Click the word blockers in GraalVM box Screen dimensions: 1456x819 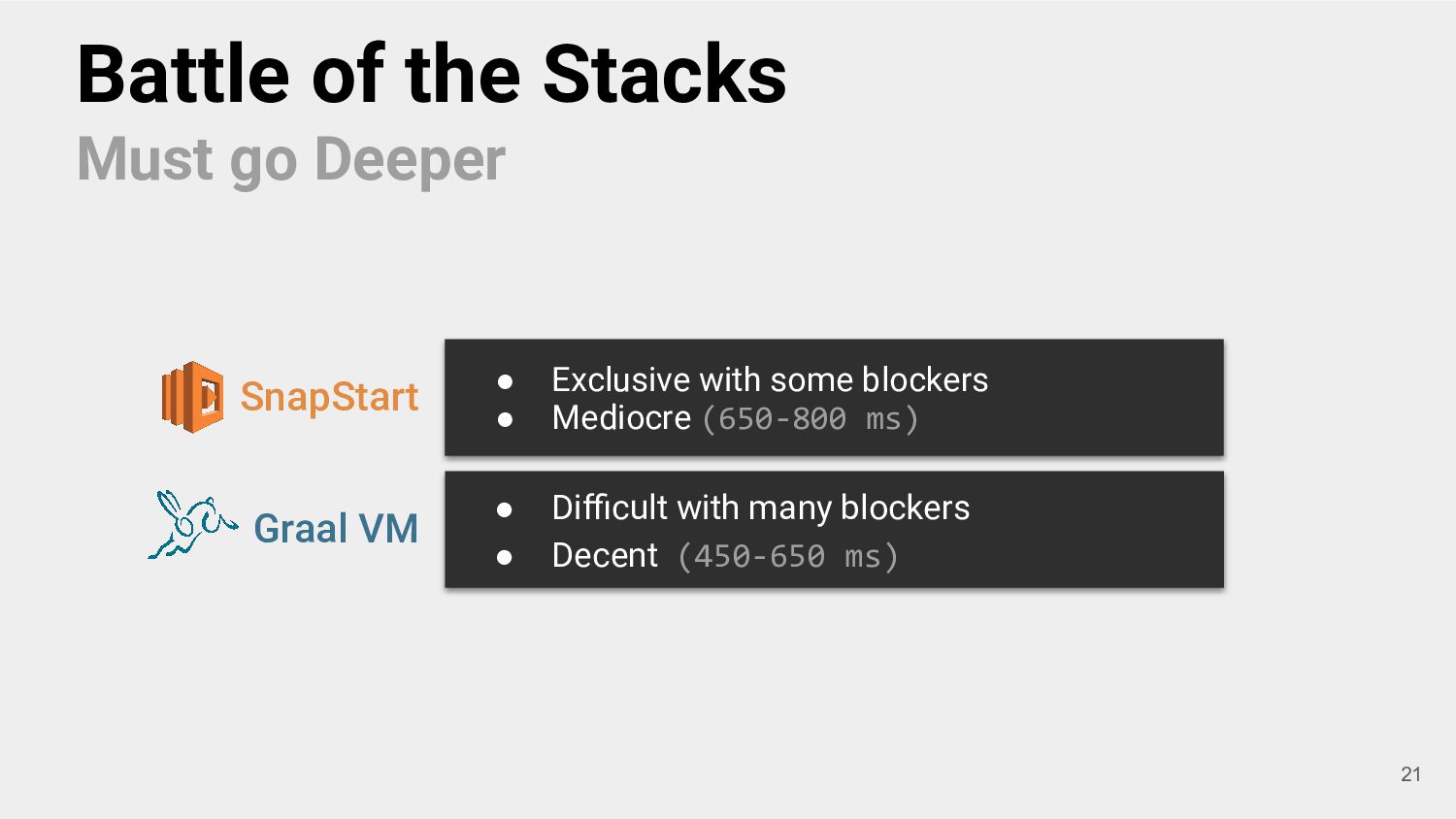pos(905,508)
